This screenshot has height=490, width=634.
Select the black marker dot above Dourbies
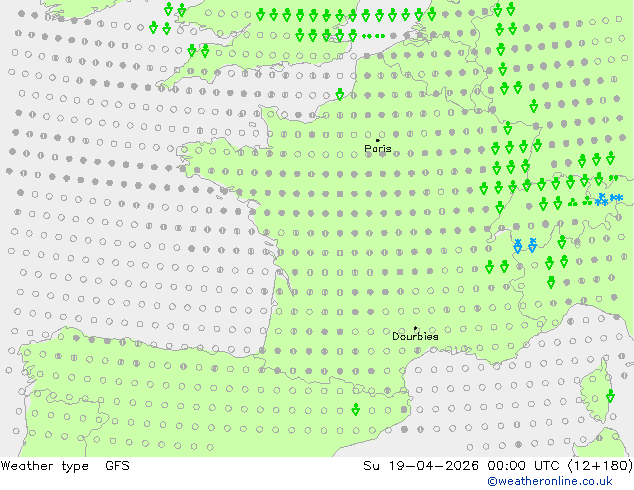[415, 328]
